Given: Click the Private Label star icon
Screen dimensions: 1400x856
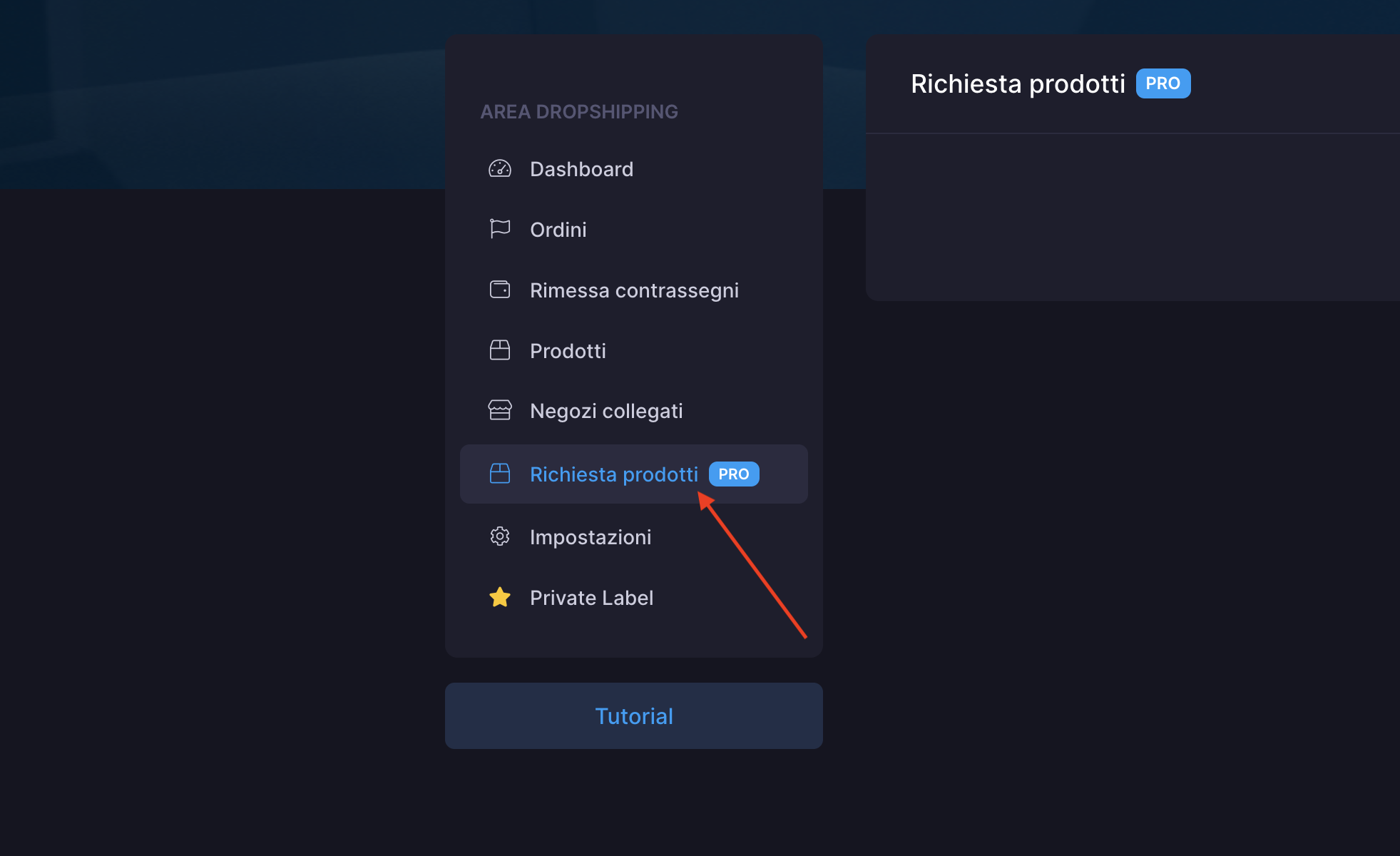Looking at the screenshot, I should point(499,597).
